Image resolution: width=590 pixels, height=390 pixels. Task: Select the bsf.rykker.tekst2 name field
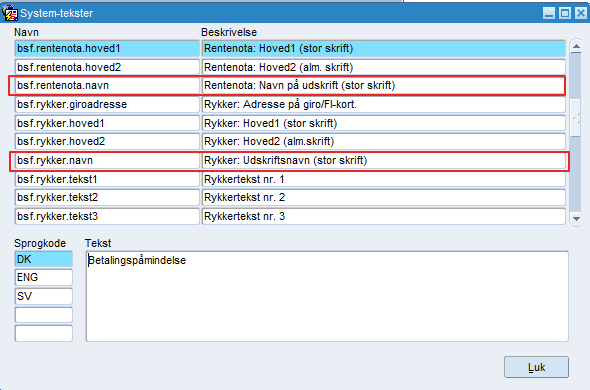tap(107, 198)
